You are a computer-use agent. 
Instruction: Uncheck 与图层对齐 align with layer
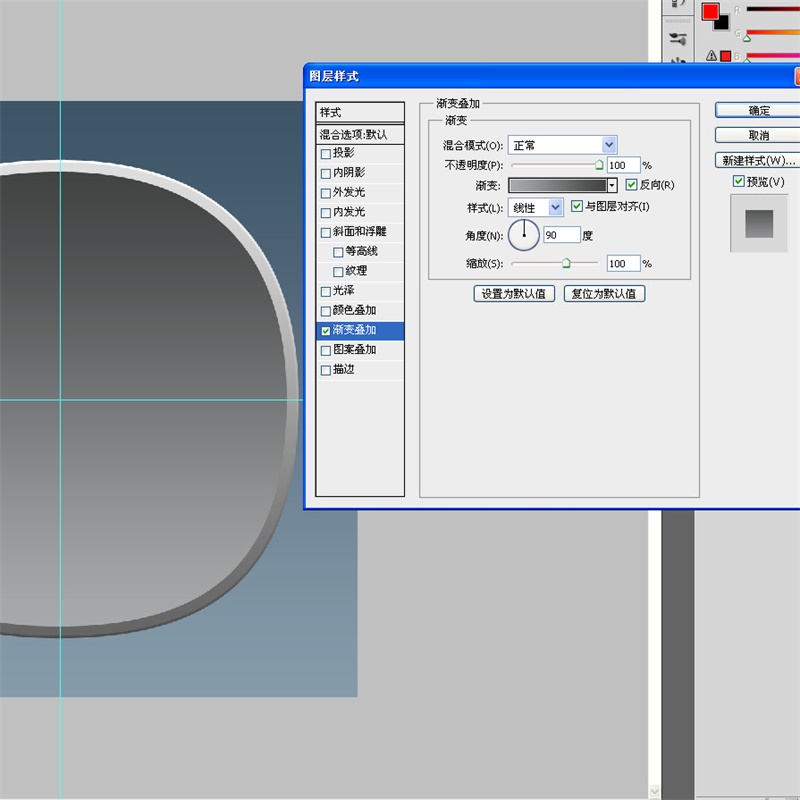[577, 207]
